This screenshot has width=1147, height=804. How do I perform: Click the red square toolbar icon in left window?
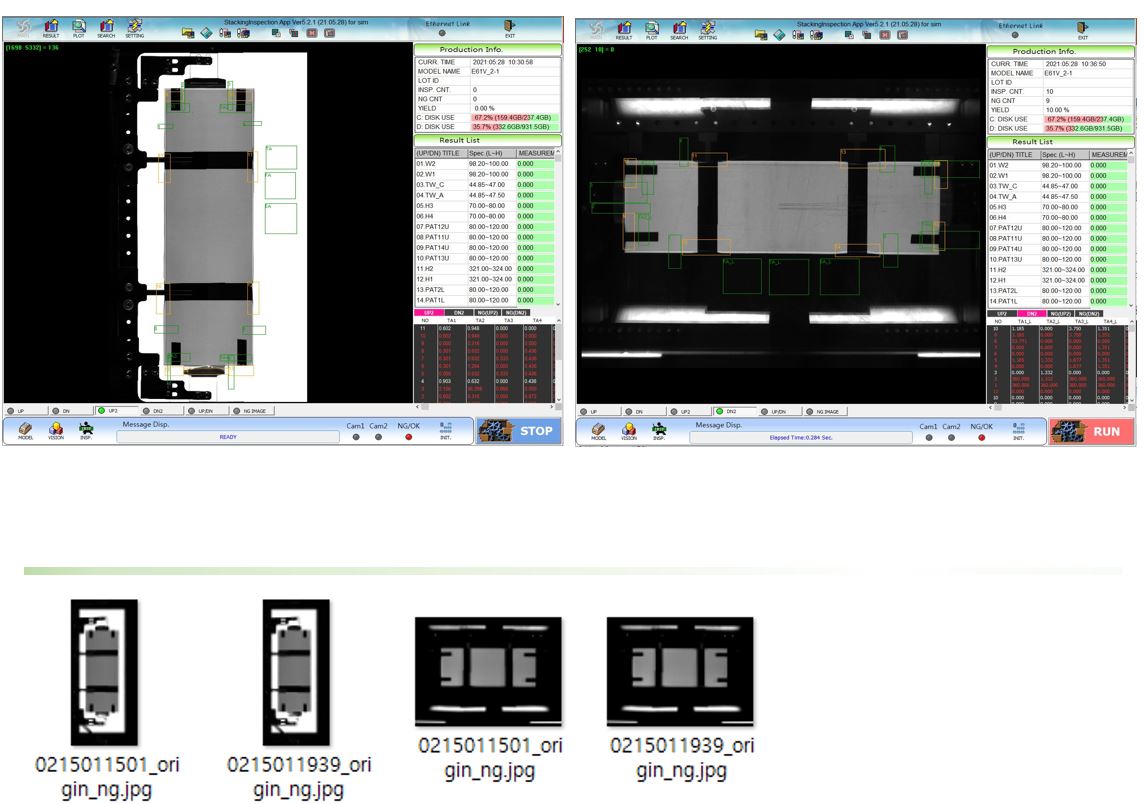312,33
